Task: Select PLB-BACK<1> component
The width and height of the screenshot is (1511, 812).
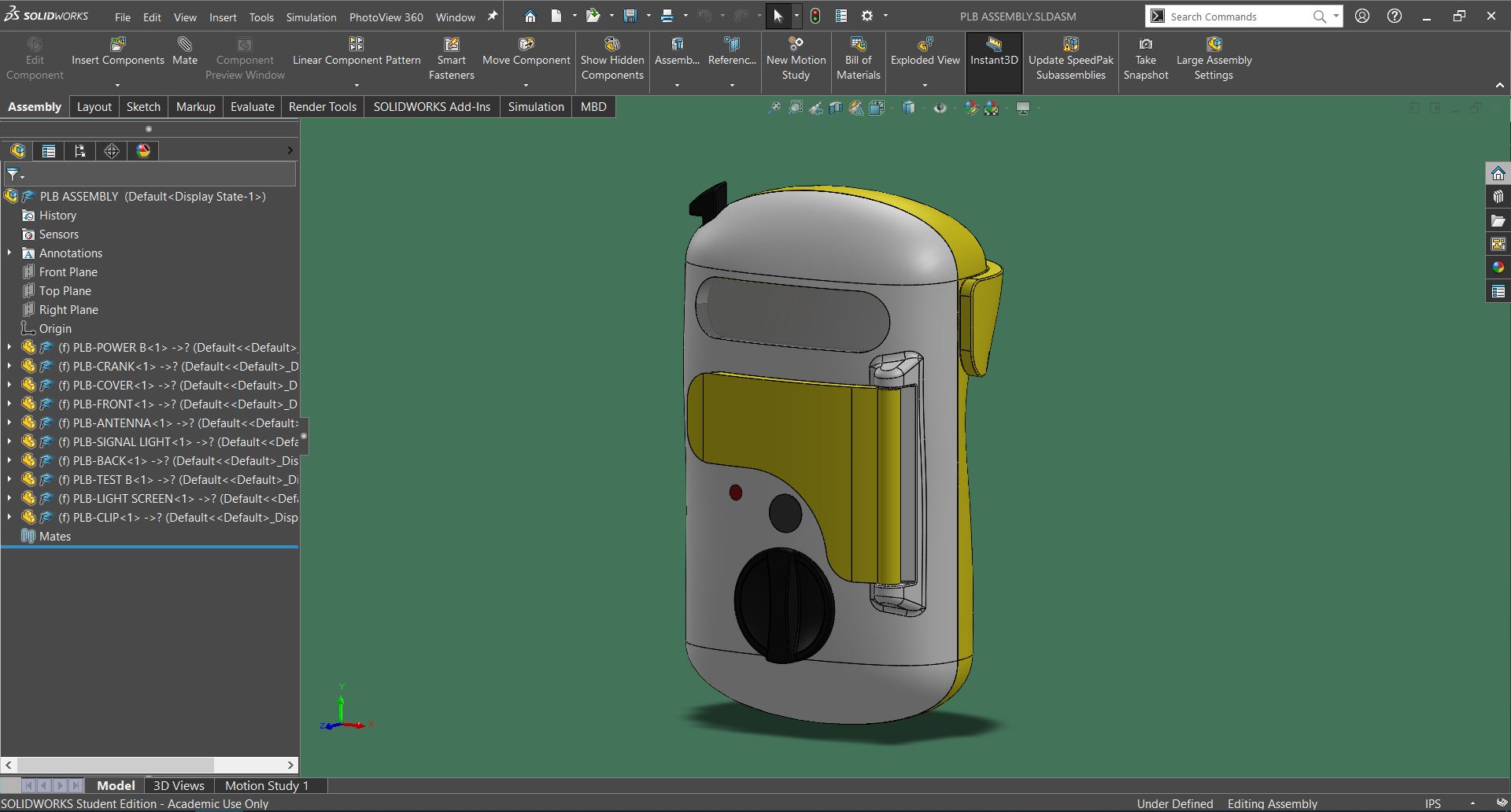Action: pos(178,460)
